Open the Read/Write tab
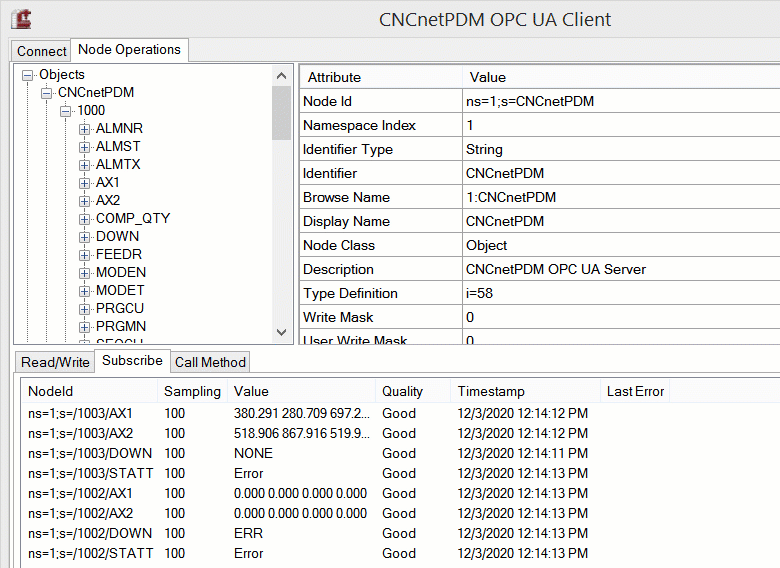 [x=55, y=362]
